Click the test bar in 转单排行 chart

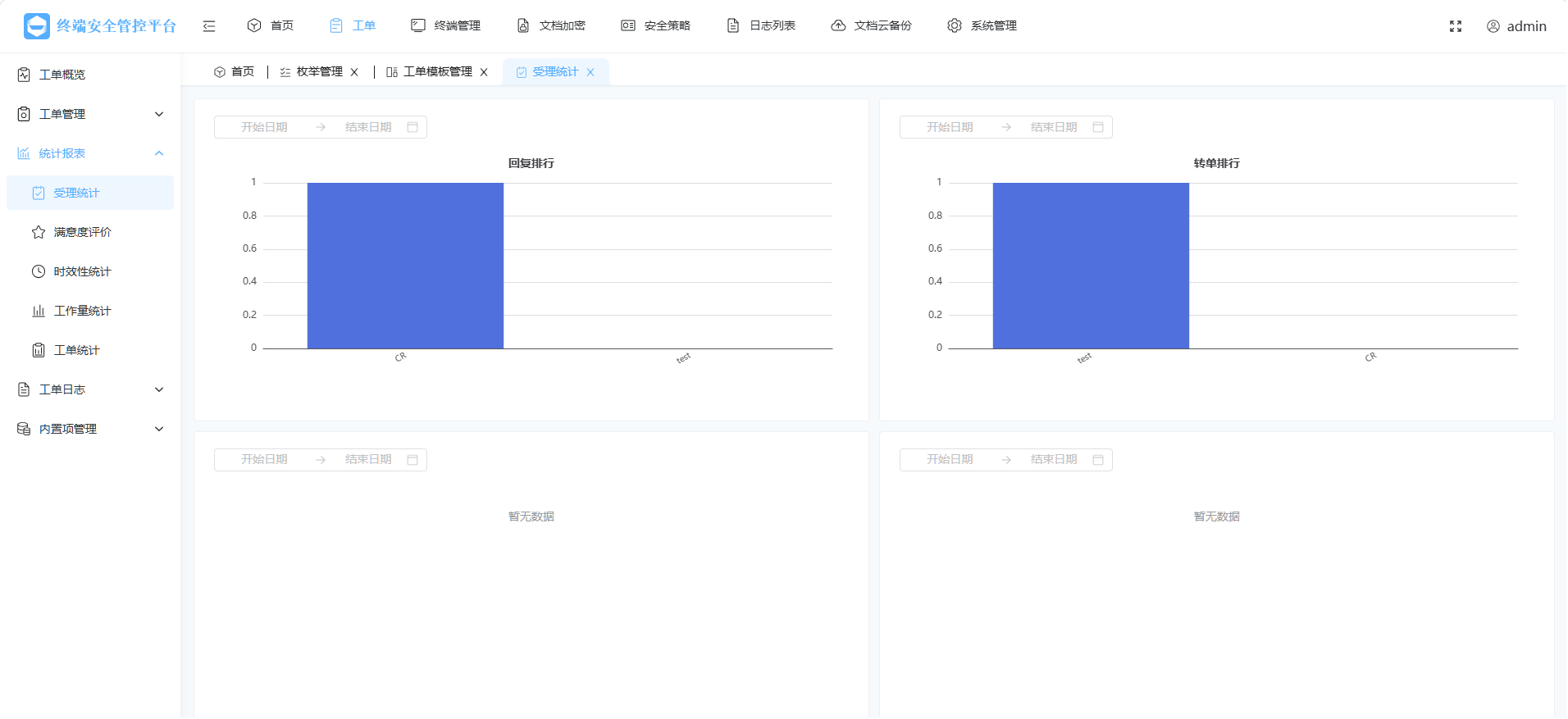[1091, 266]
